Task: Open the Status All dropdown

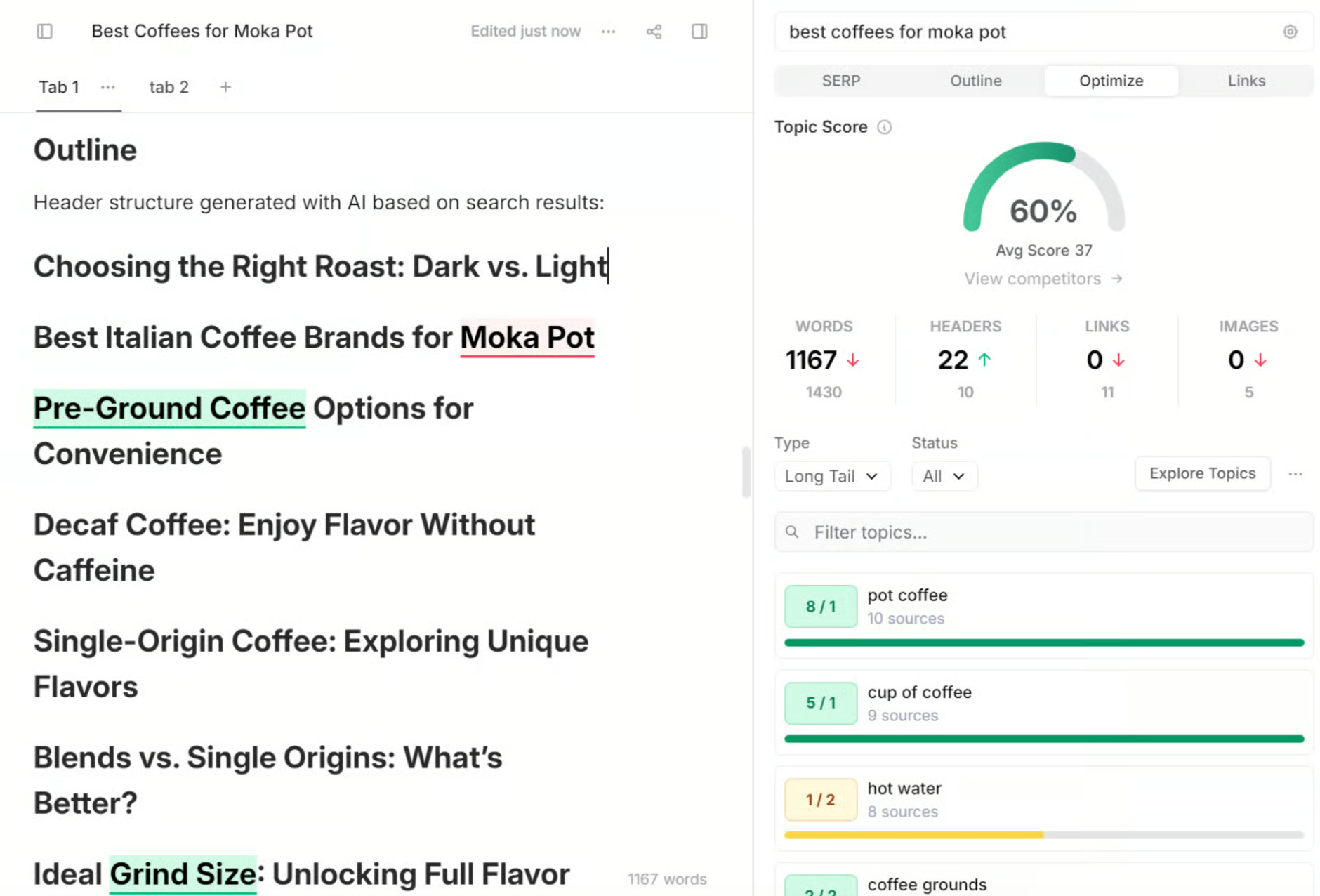Action: coord(943,476)
